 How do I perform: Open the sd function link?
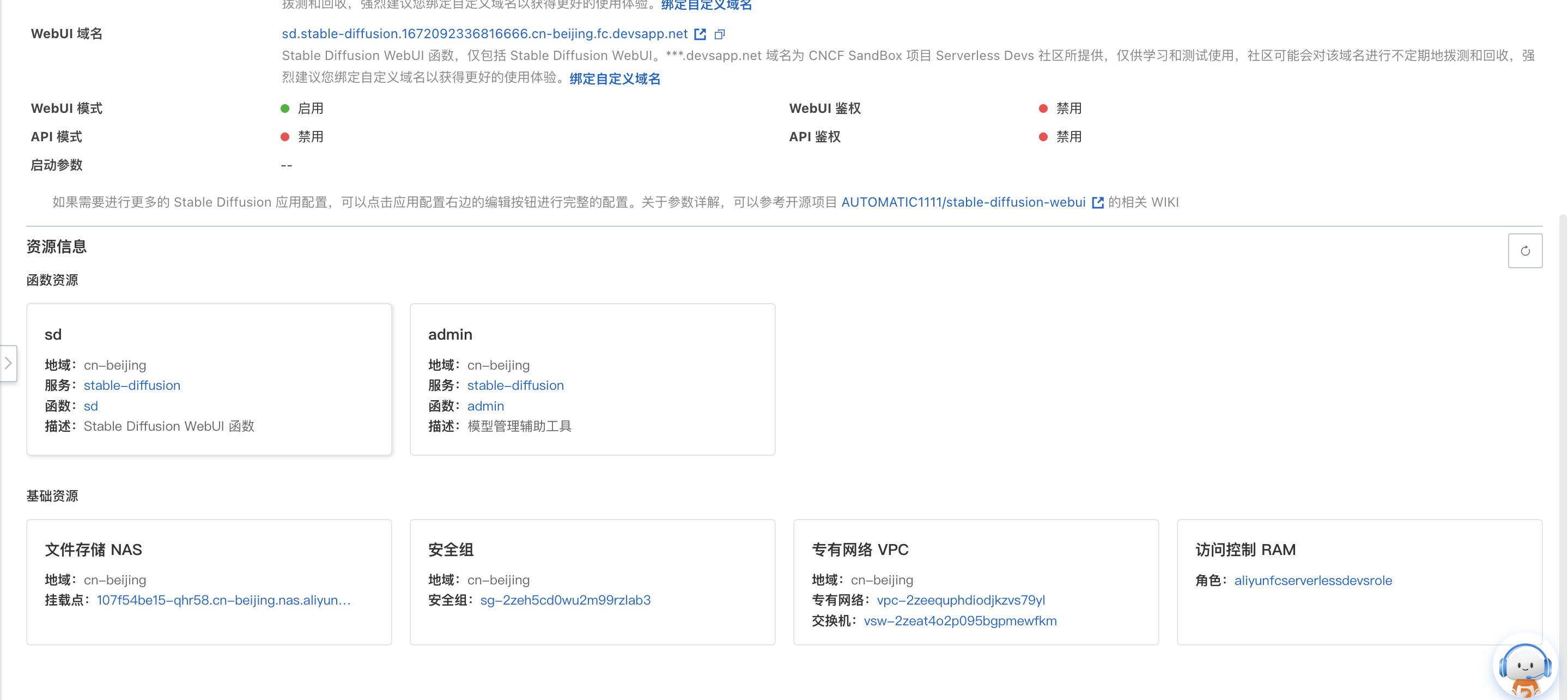90,406
